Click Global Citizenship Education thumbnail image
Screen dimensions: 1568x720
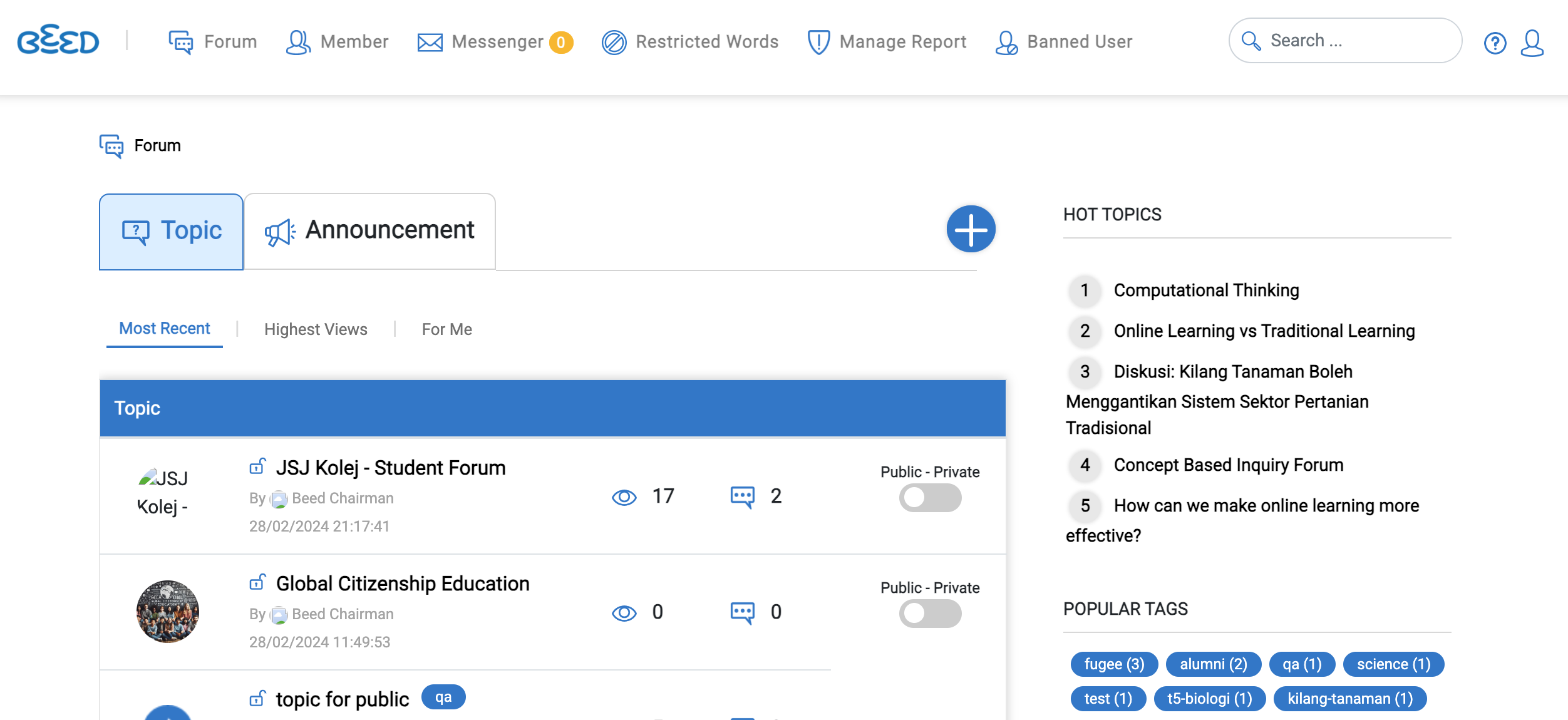pyautogui.click(x=167, y=611)
